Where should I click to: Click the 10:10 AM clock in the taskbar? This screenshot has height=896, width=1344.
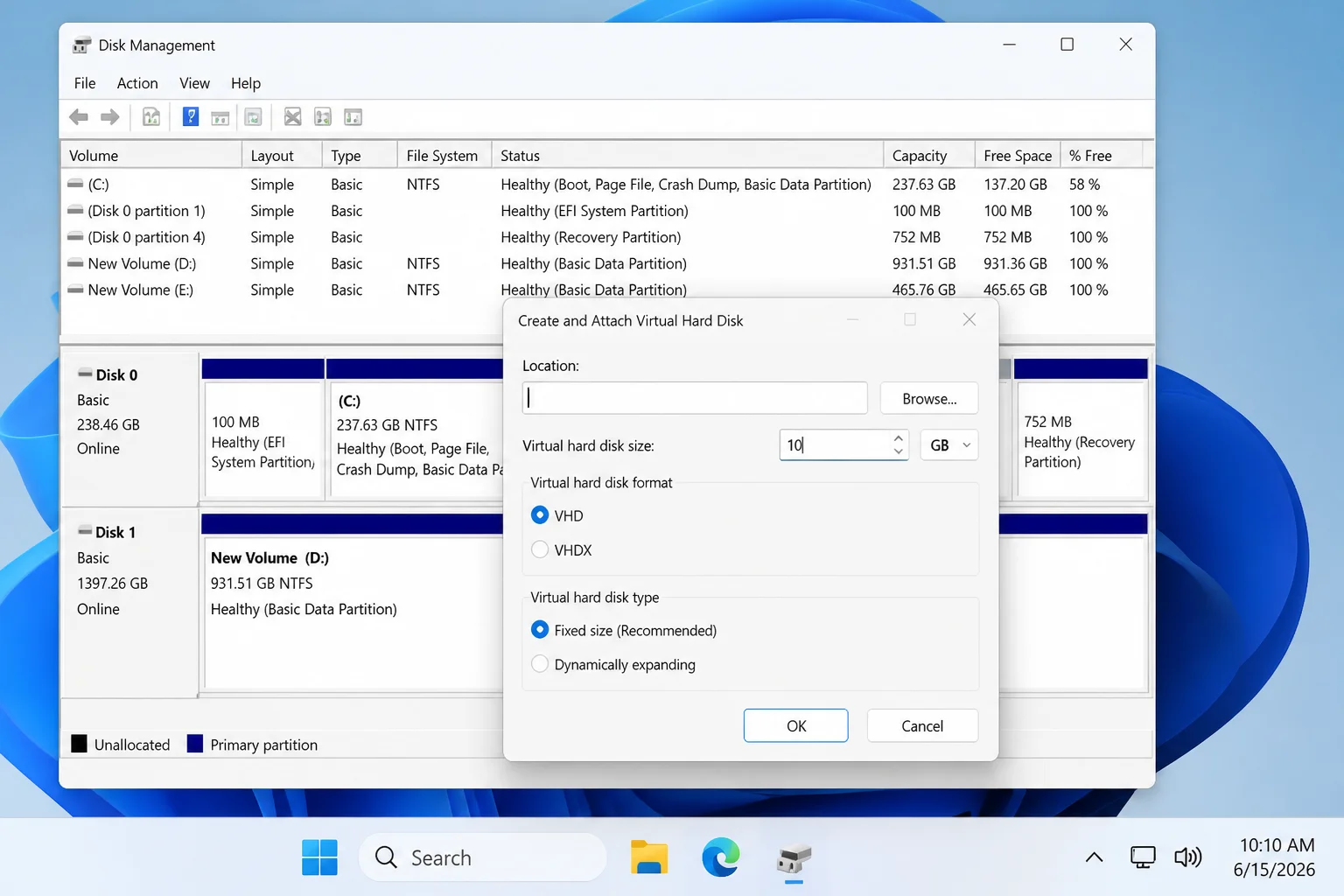pos(1277,845)
